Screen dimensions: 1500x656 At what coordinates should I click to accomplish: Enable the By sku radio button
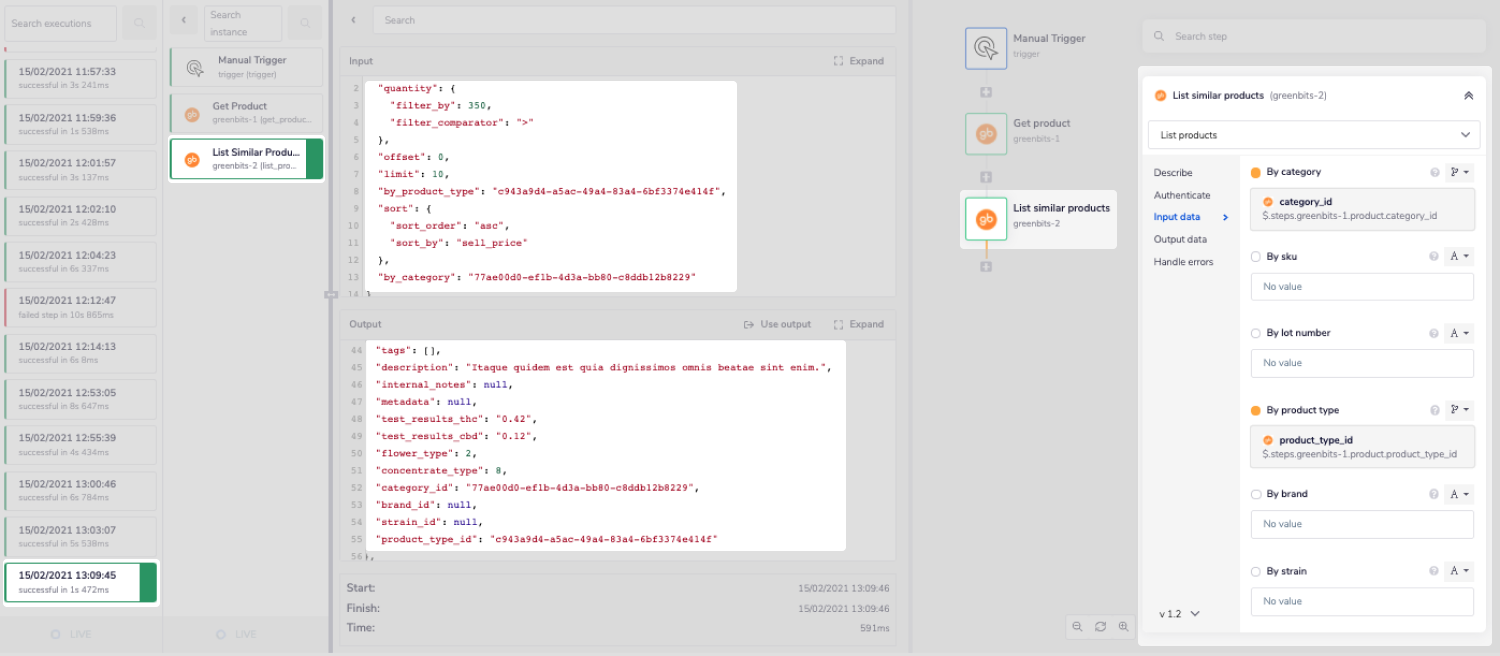[x=1256, y=256]
